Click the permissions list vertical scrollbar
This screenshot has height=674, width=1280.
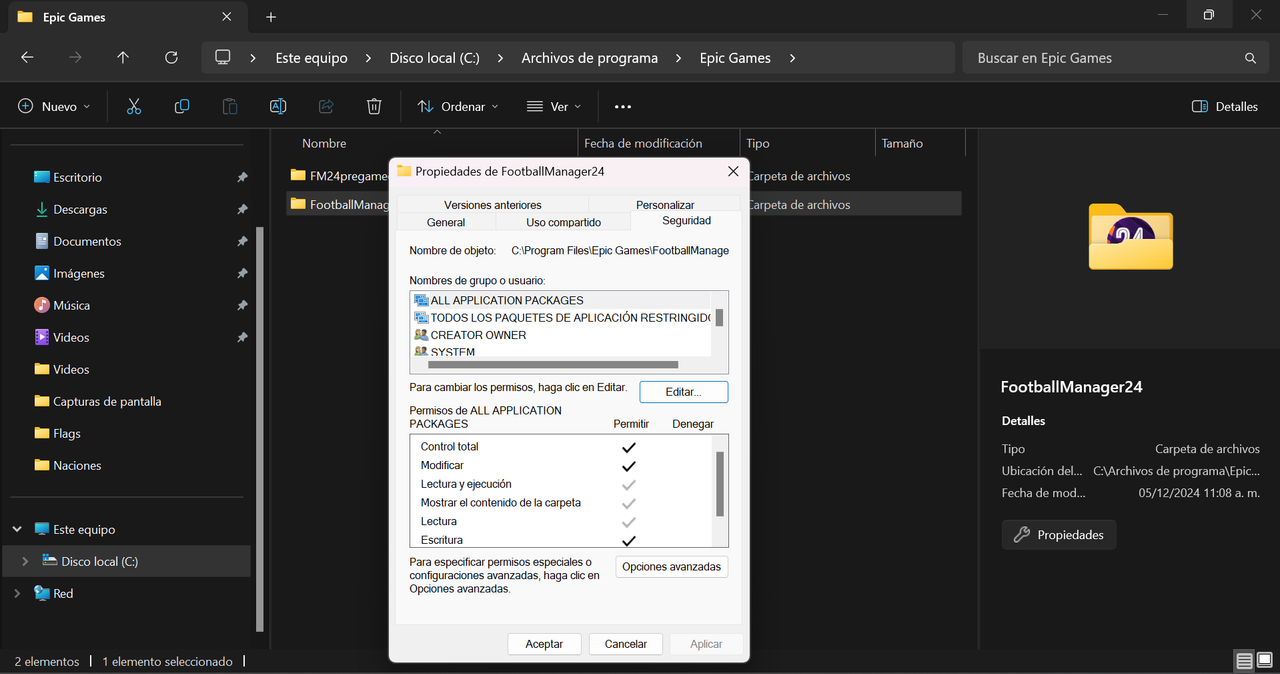tap(720, 483)
